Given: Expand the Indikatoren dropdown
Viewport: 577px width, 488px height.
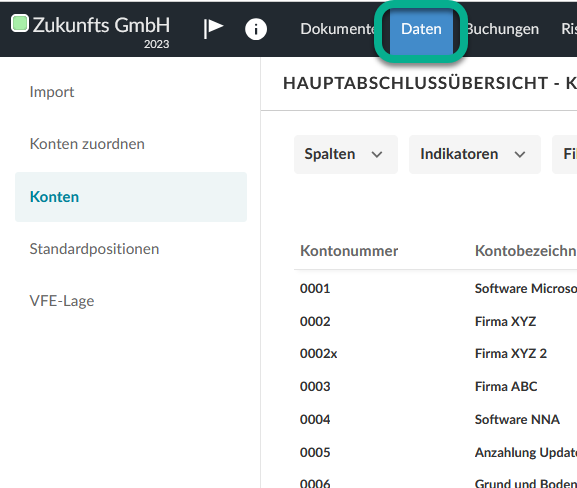Looking at the screenshot, I should tap(475, 154).
